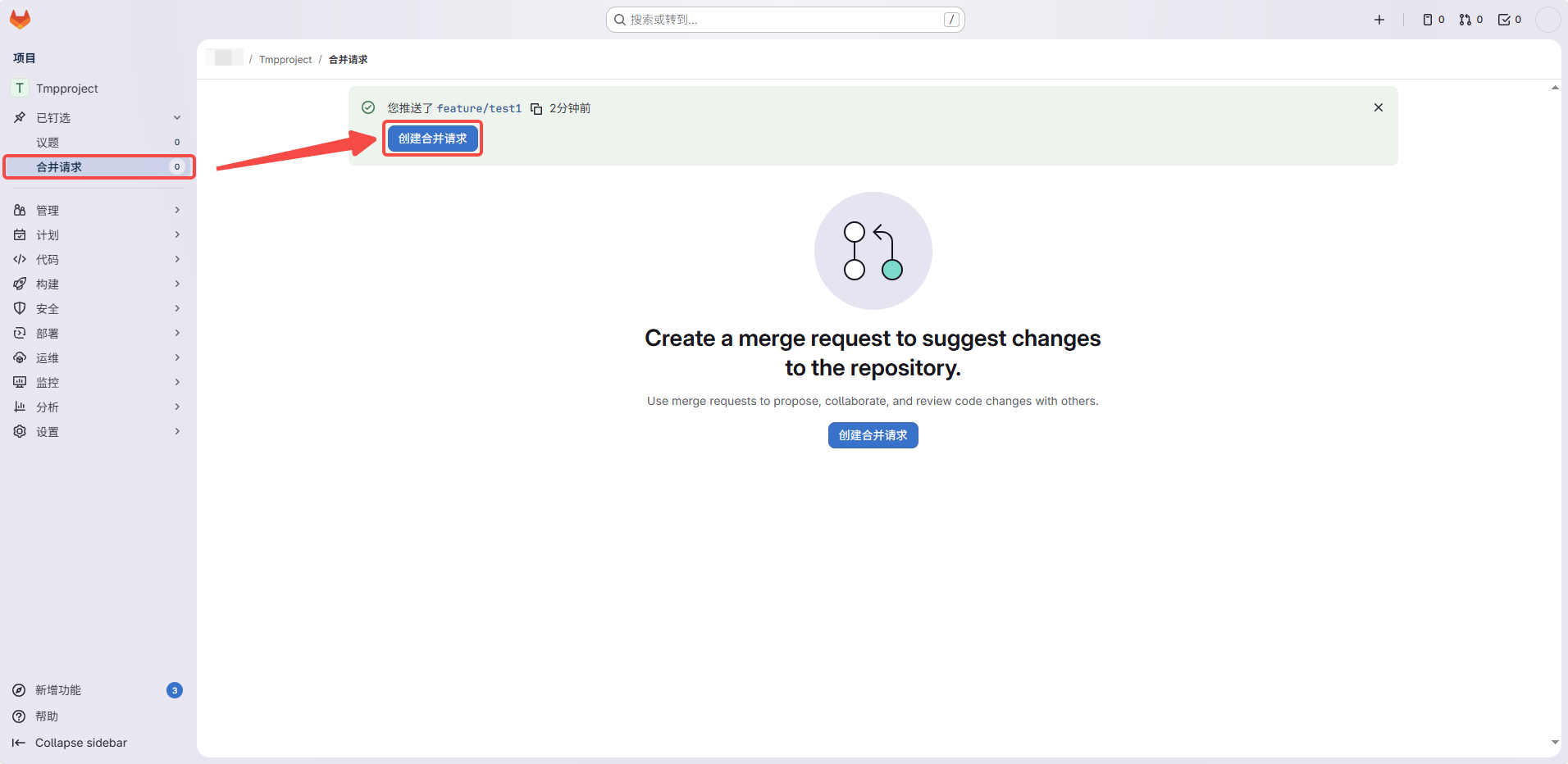
Task: Open the to-do list icon
Action: [x=1509, y=20]
